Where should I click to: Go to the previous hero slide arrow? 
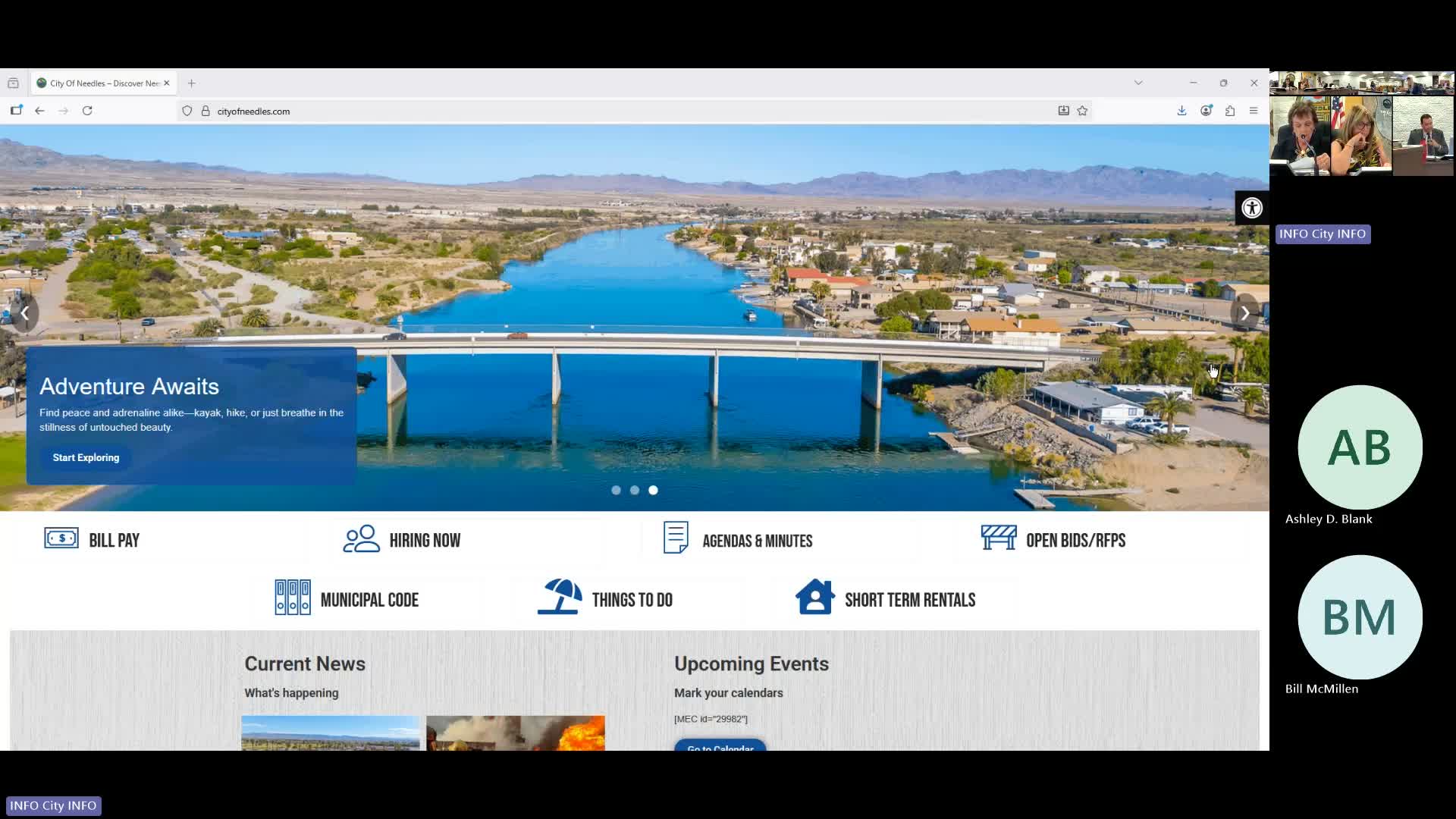pos(25,313)
